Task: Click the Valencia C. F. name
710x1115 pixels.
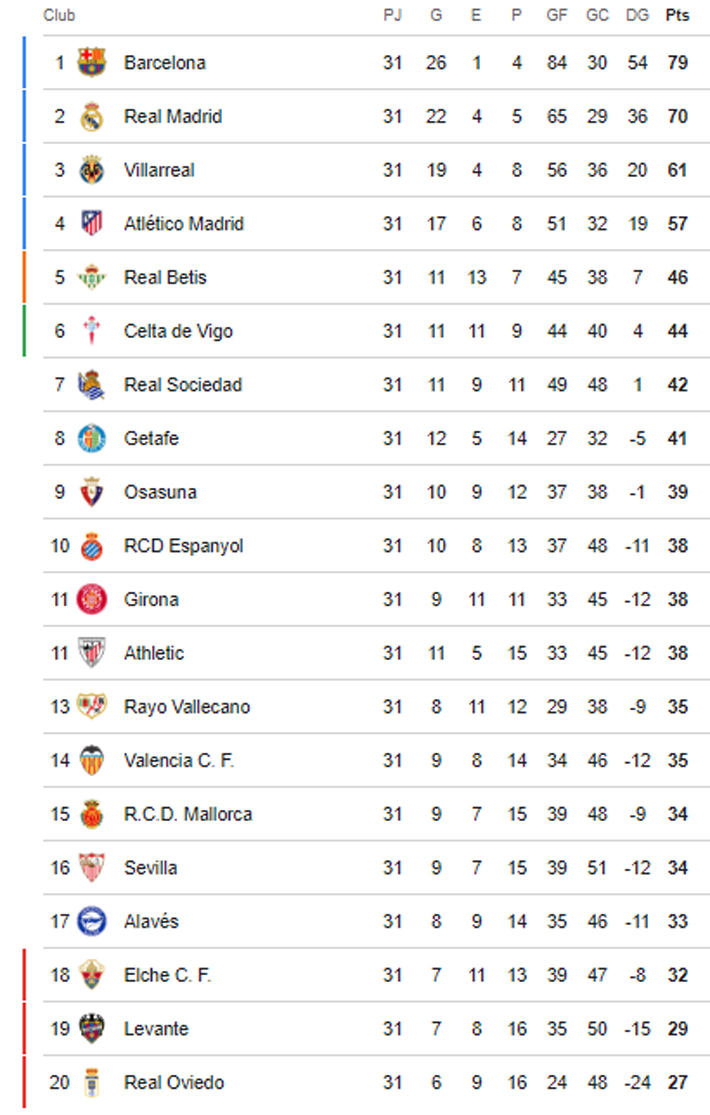Action: point(179,760)
